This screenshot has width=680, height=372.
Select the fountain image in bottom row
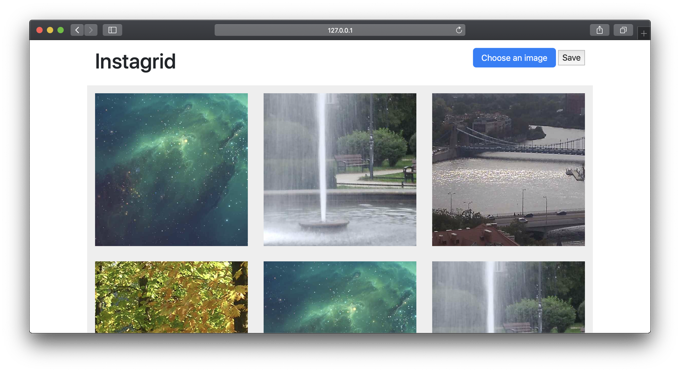[508, 297]
